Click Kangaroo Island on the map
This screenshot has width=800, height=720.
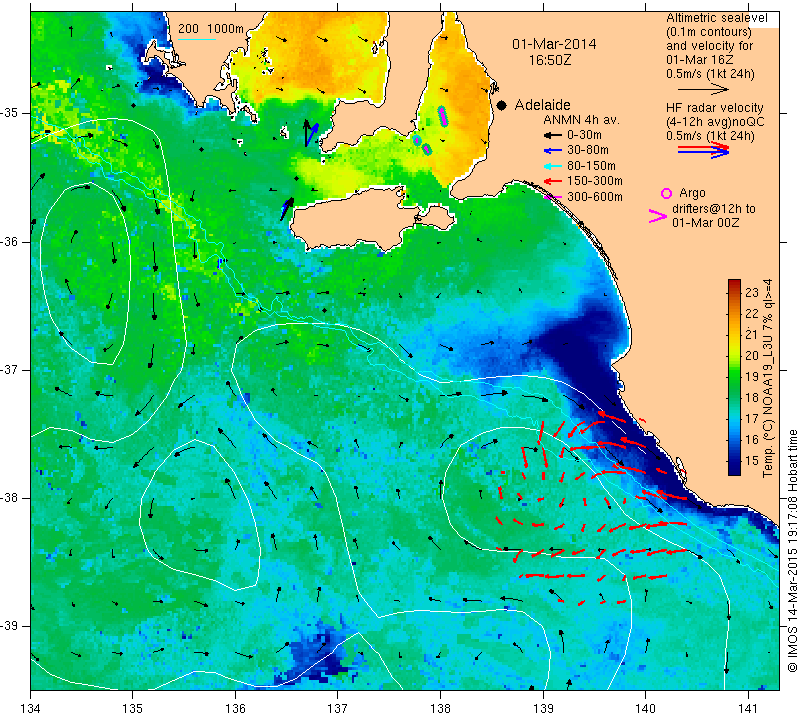click(357, 219)
